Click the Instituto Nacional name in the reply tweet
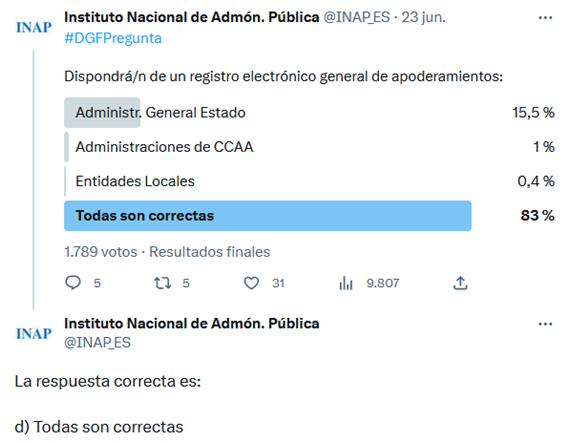570x443 pixels. (x=192, y=323)
